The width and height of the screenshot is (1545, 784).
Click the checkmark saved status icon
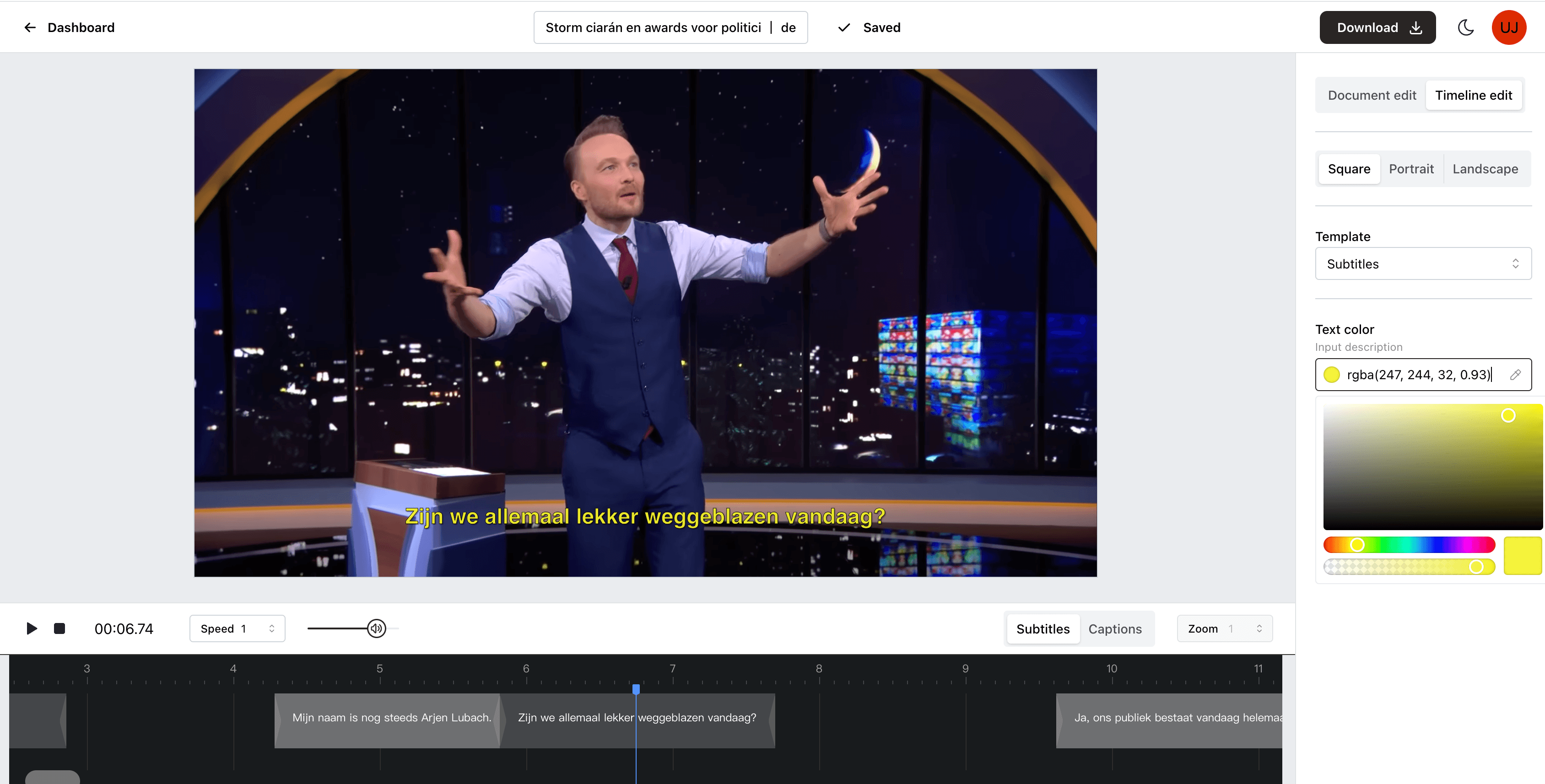click(844, 27)
